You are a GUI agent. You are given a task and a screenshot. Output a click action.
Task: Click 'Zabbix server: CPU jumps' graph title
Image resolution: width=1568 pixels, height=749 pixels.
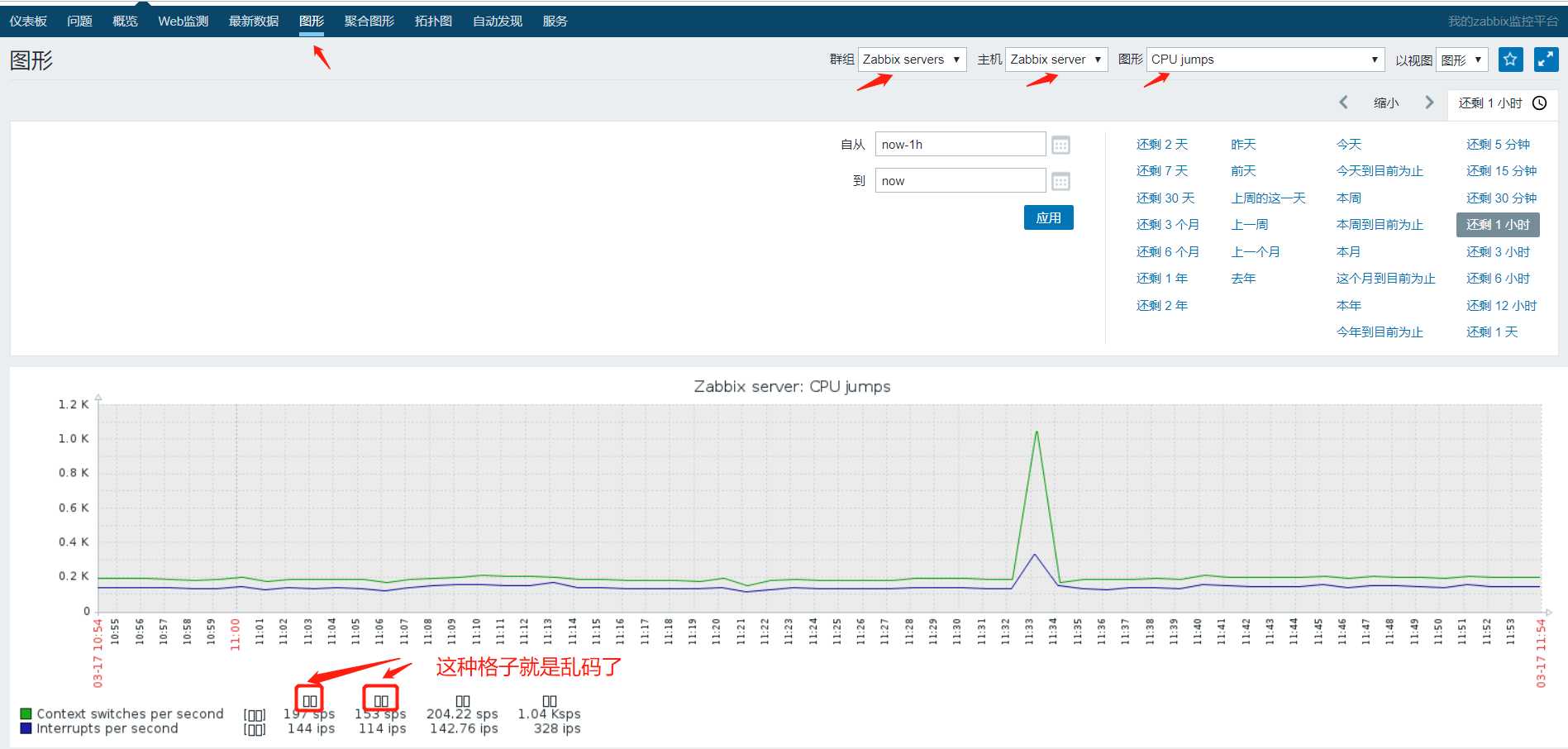tap(792, 386)
